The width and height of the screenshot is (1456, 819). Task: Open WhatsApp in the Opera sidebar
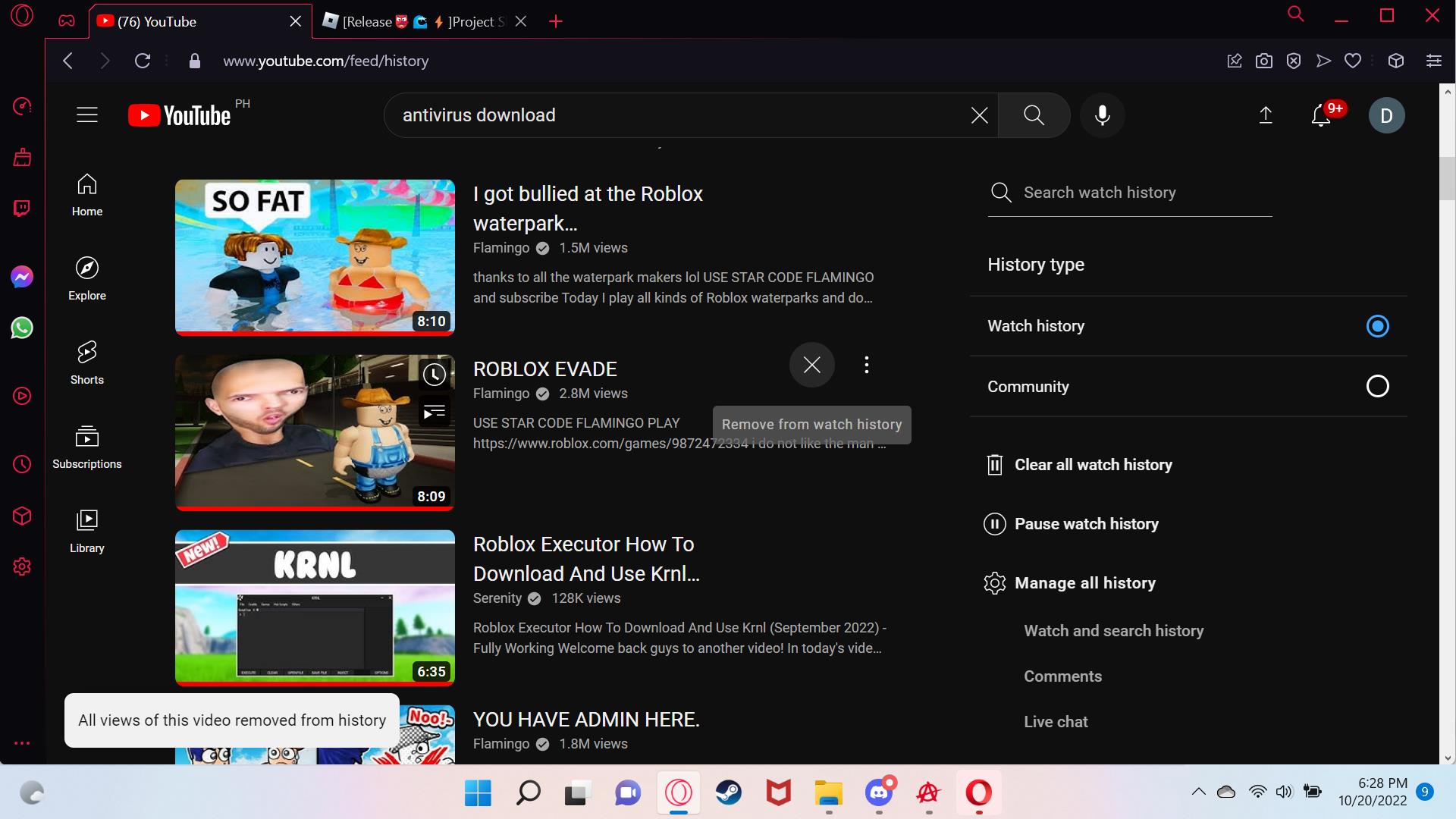click(x=22, y=328)
